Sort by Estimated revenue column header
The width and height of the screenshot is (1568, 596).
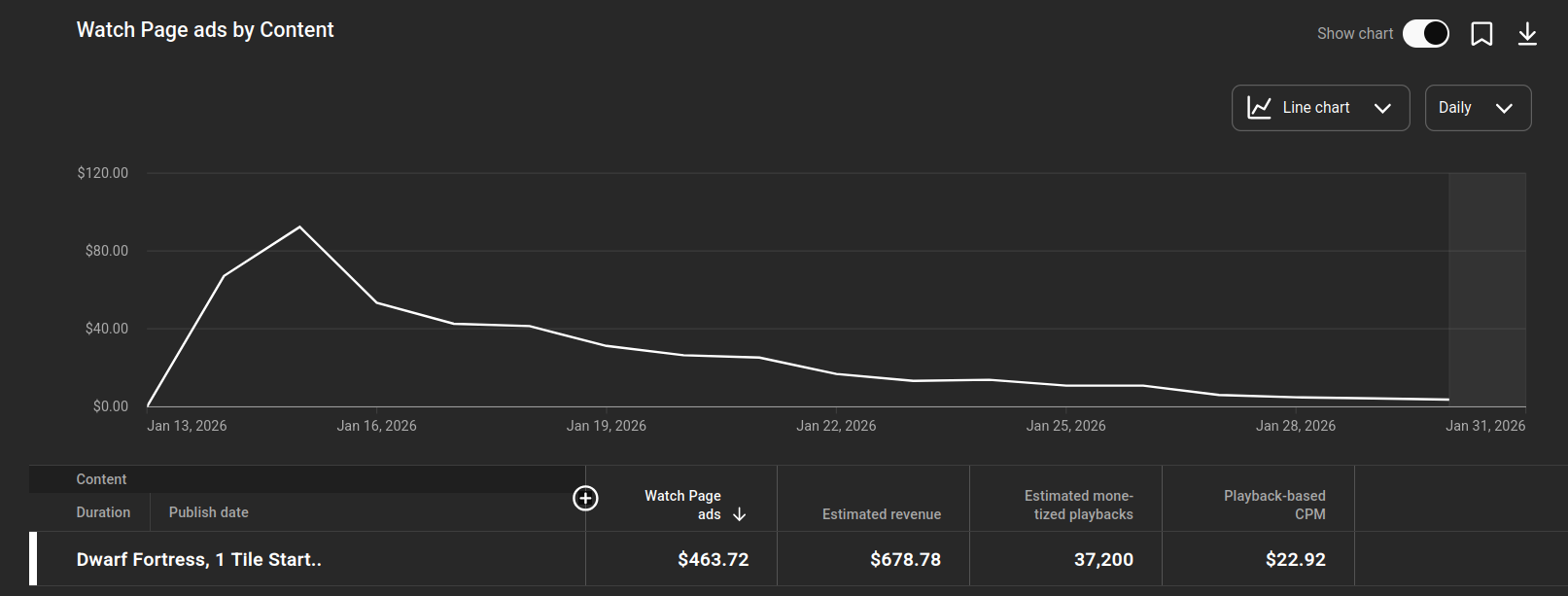(881, 514)
